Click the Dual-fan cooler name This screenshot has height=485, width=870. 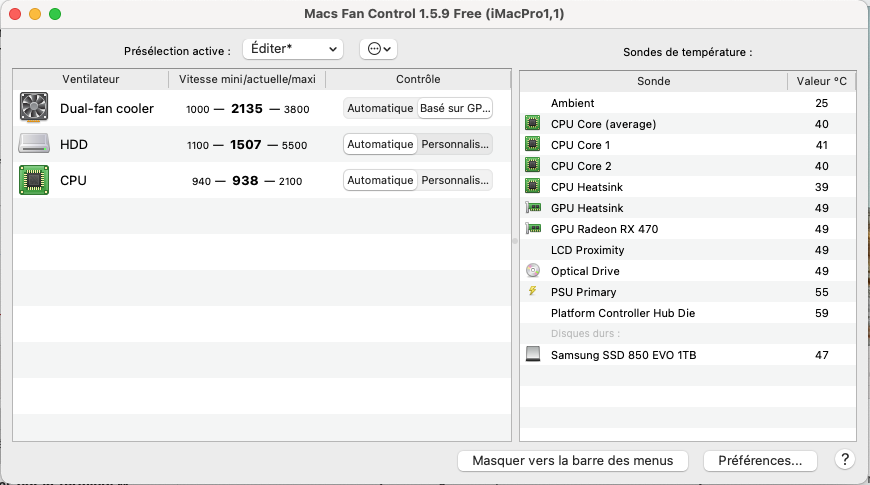(x=107, y=108)
